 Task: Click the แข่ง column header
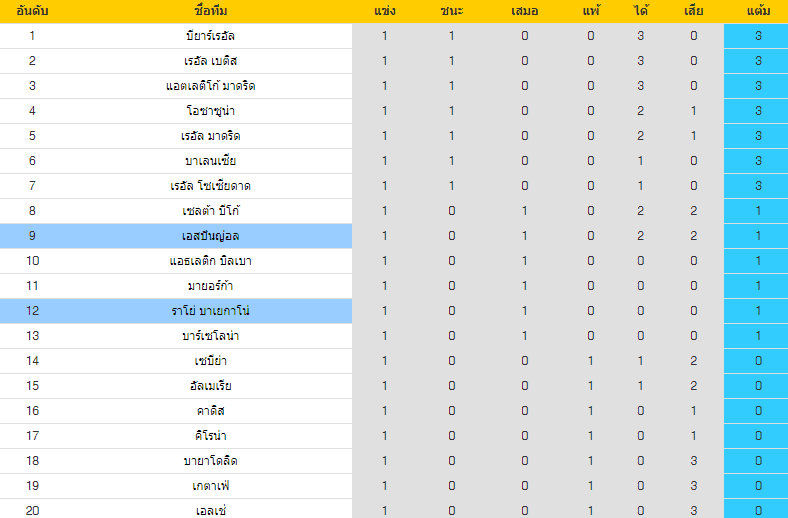coord(384,11)
